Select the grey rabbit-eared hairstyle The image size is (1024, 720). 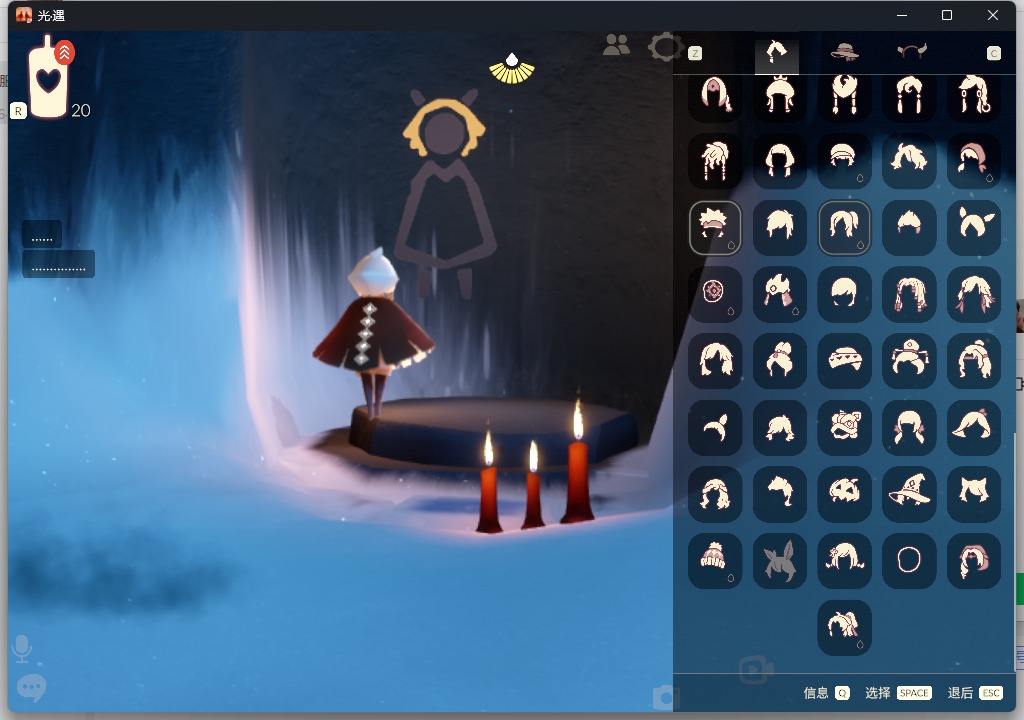tap(780, 561)
